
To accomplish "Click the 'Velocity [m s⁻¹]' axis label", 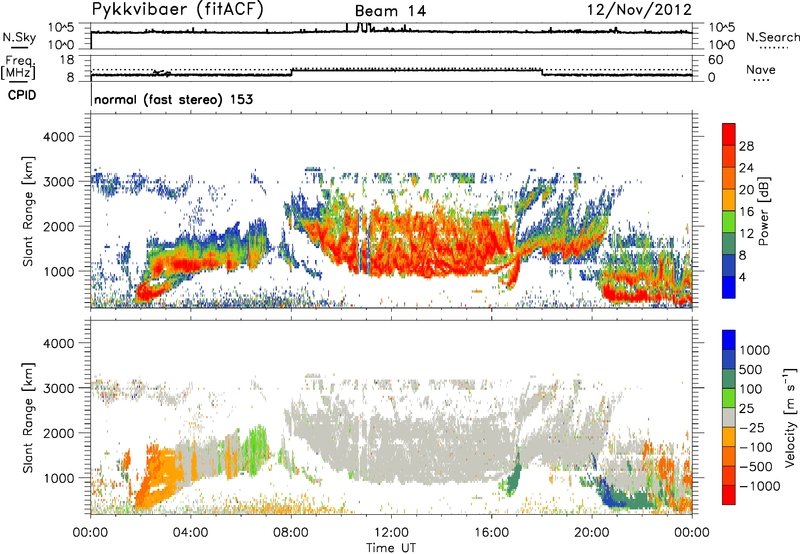I will coord(790,417).
